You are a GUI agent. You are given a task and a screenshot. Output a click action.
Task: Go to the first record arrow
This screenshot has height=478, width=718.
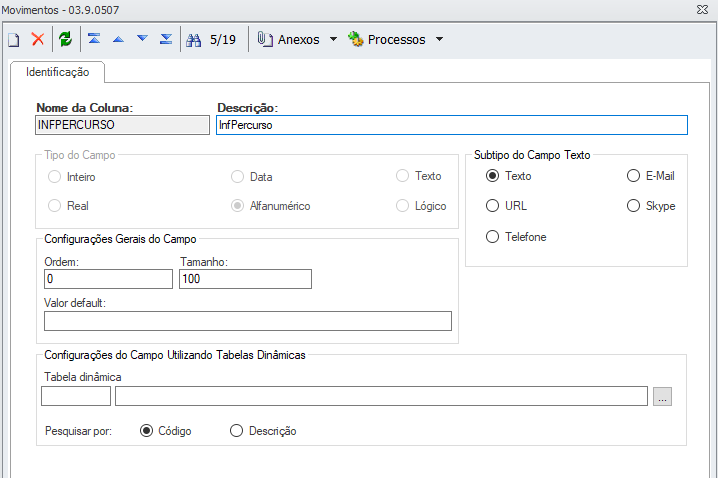point(94,39)
